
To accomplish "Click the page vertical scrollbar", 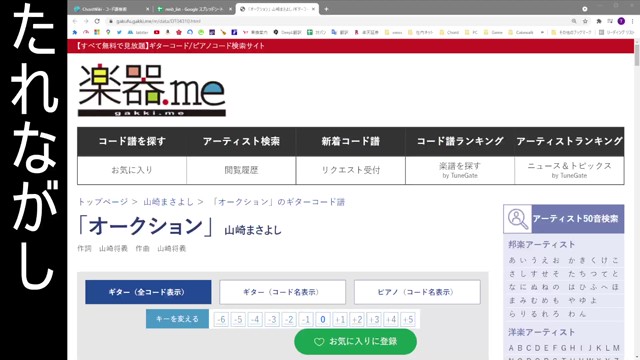I will [637, 199].
